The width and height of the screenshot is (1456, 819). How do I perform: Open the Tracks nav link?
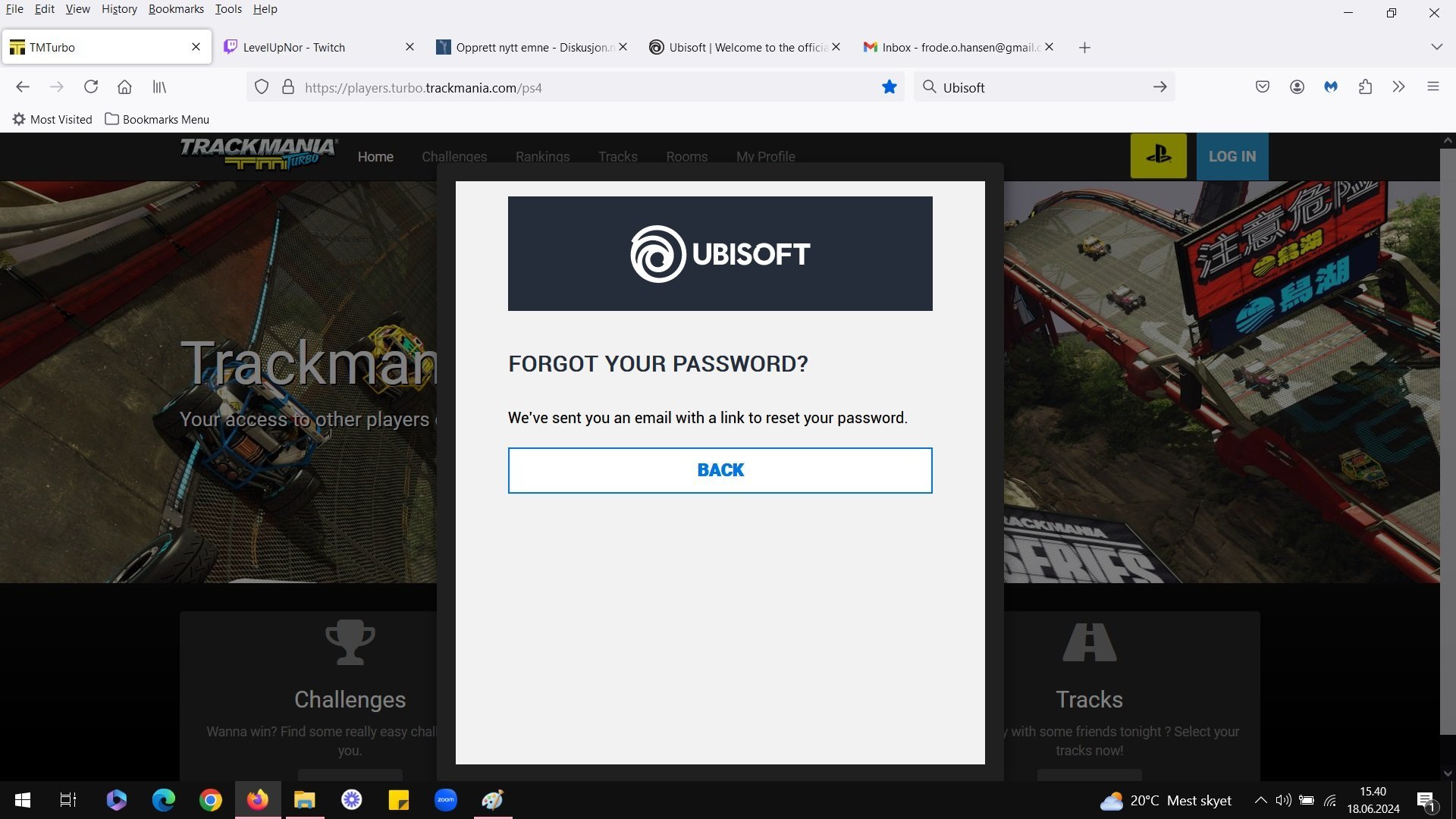(x=617, y=156)
